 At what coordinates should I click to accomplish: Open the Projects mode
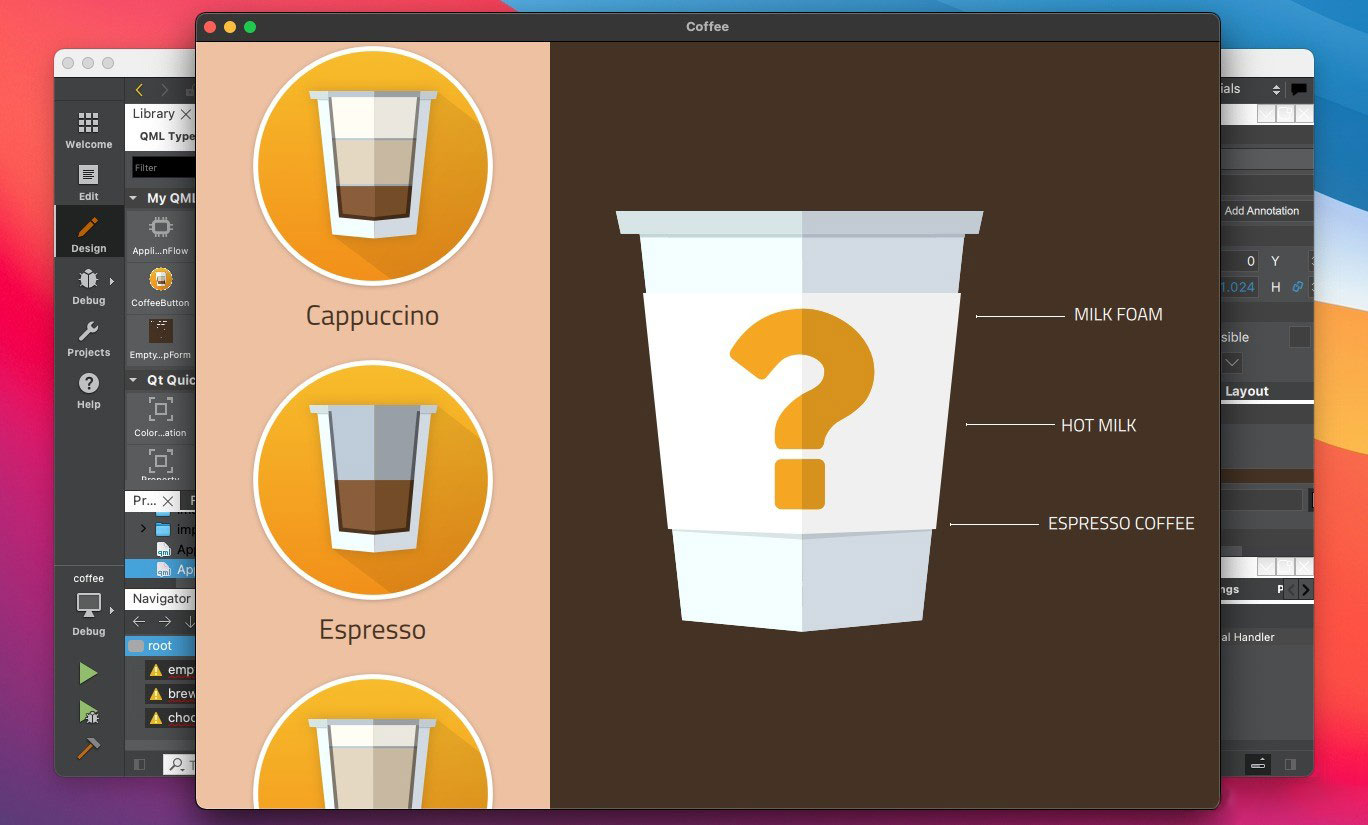pyautogui.click(x=88, y=338)
